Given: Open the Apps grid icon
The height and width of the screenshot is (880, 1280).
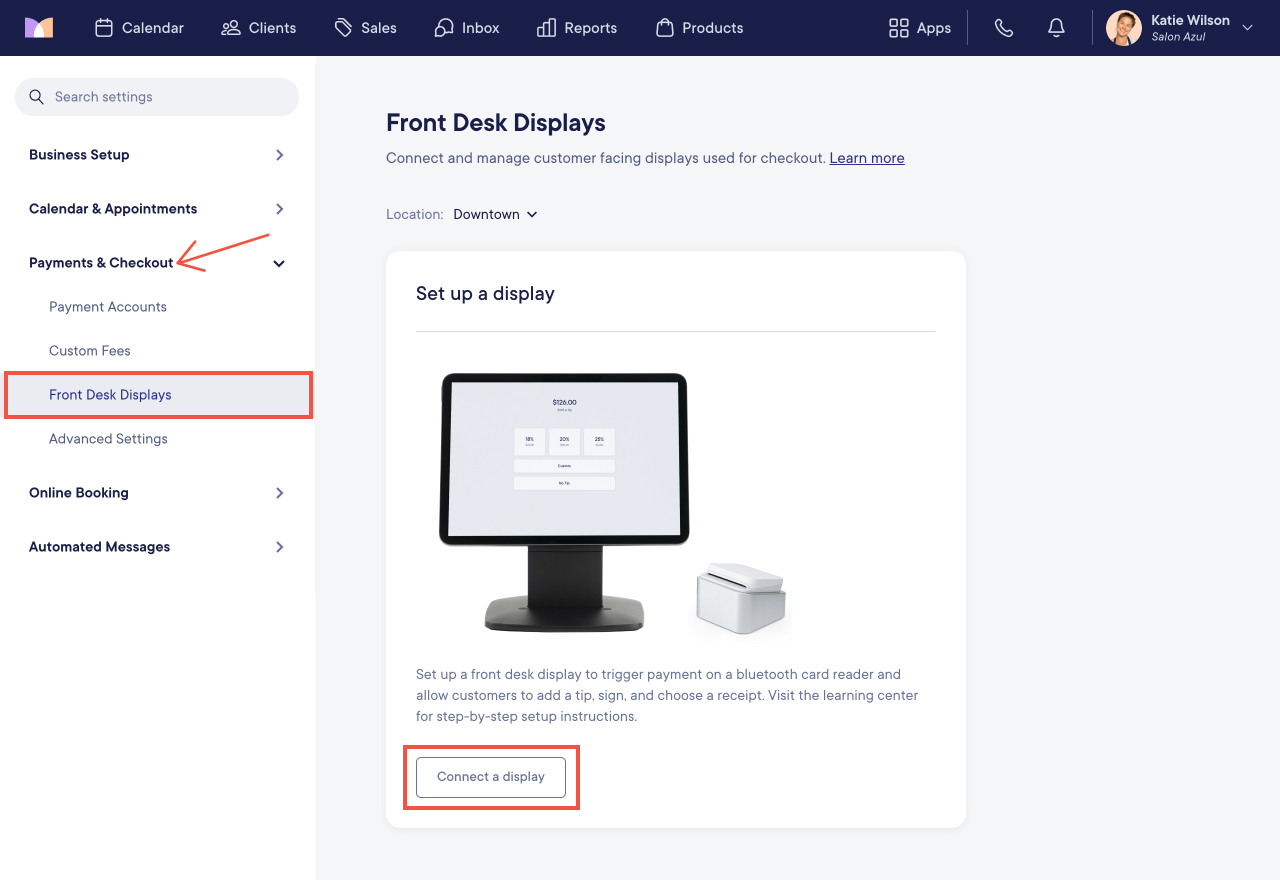Looking at the screenshot, I should coord(898,28).
